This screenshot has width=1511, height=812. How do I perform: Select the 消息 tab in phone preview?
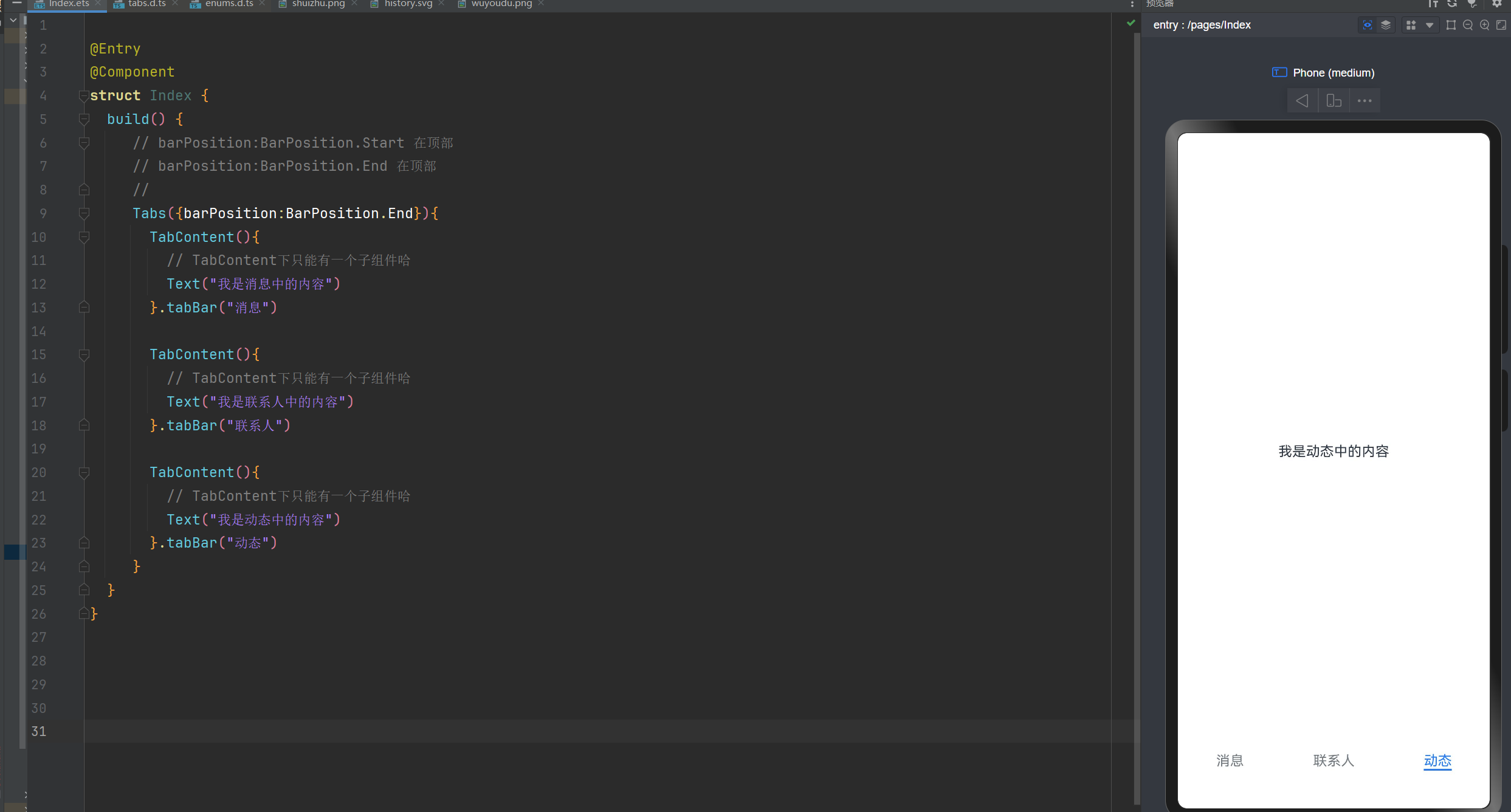[1230, 760]
